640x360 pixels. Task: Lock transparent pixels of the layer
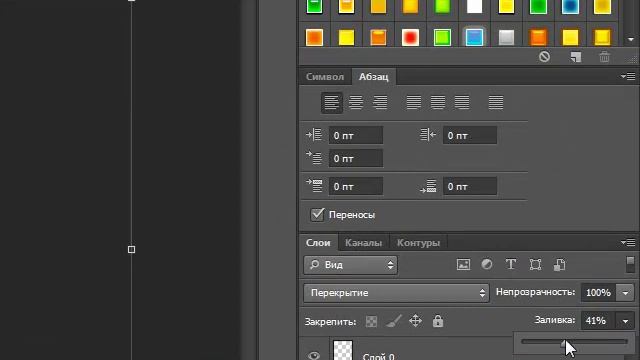[371, 321]
